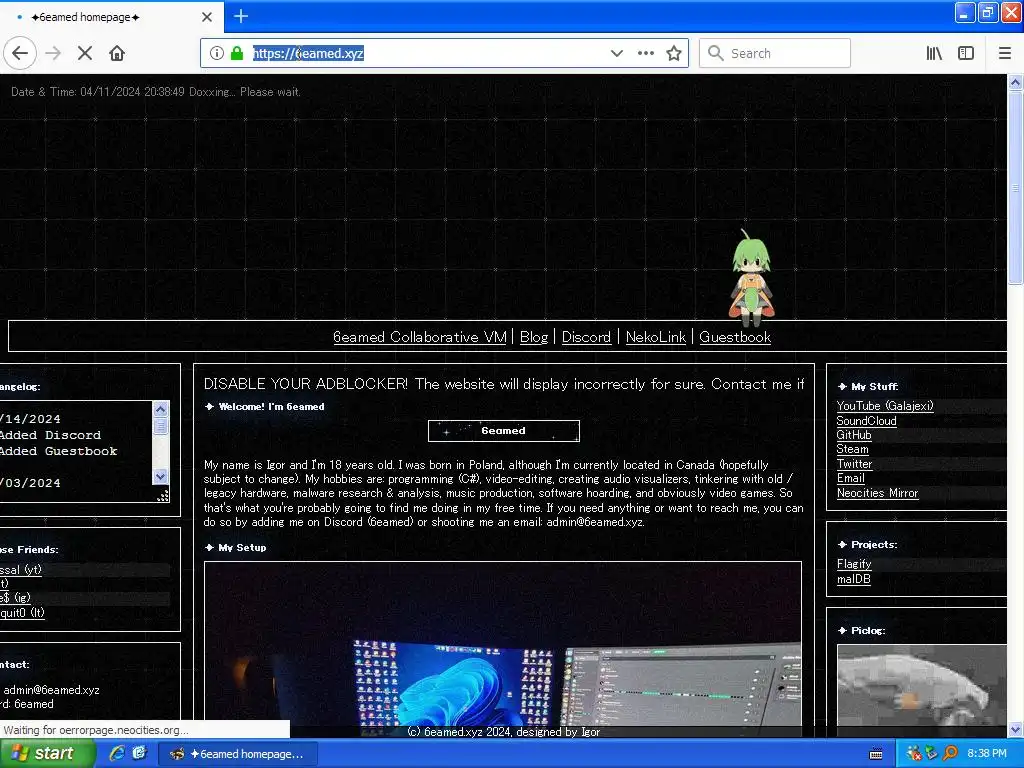Click the shield tray icon

[x=931, y=754]
